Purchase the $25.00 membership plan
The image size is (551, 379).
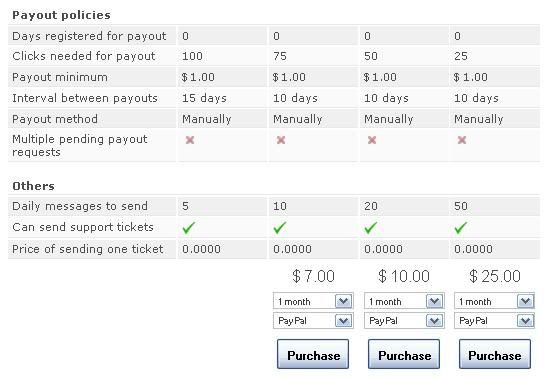[495, 354]
